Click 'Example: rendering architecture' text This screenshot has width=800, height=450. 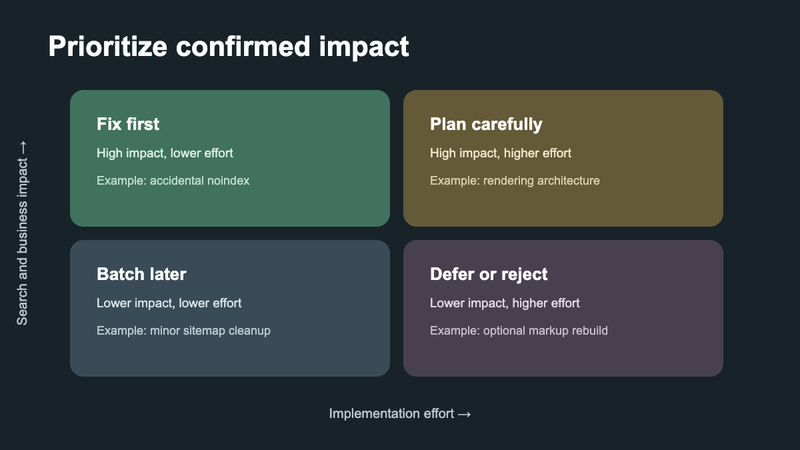(x=515, y=181)
